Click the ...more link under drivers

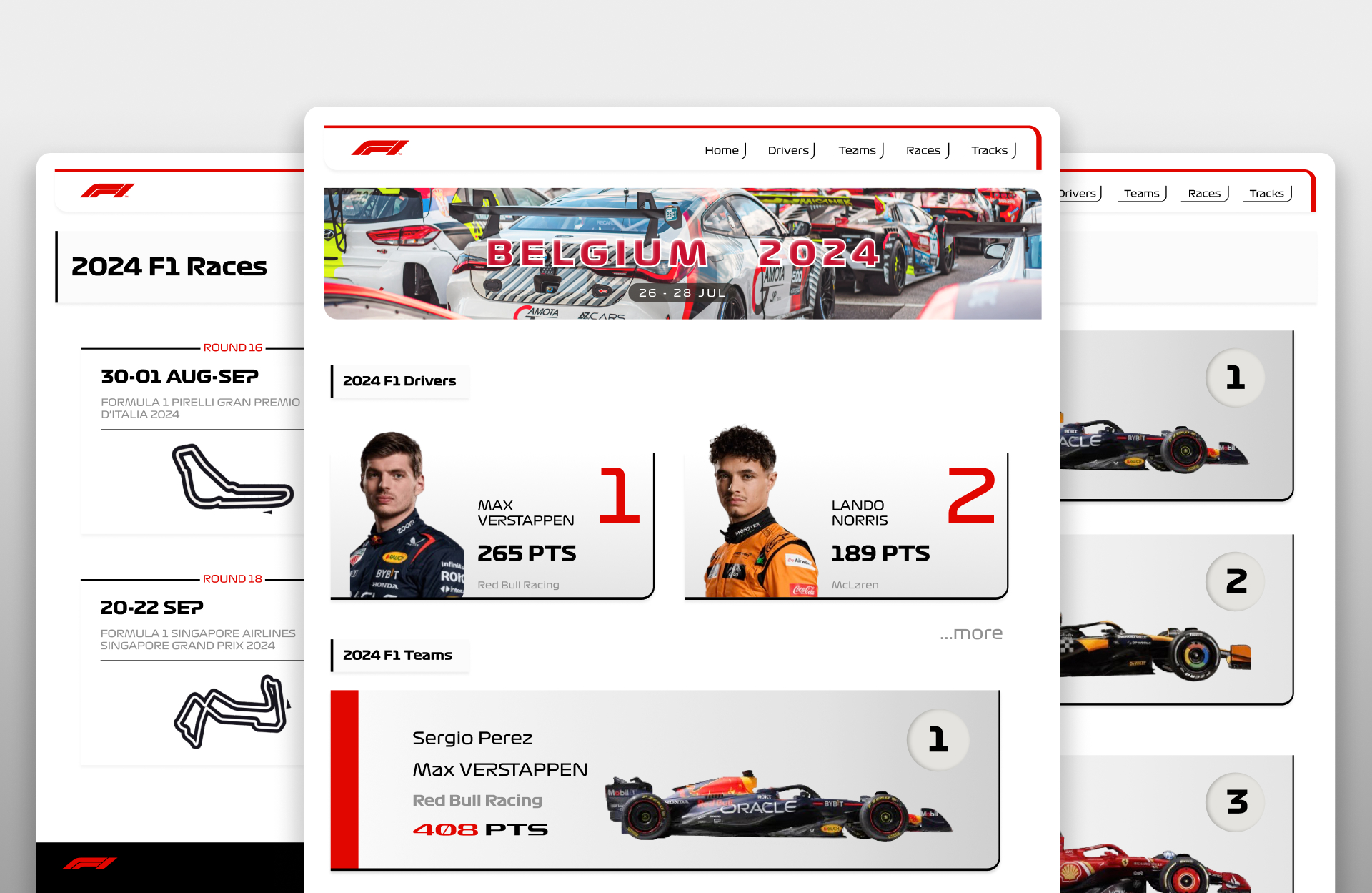[970, 633]
